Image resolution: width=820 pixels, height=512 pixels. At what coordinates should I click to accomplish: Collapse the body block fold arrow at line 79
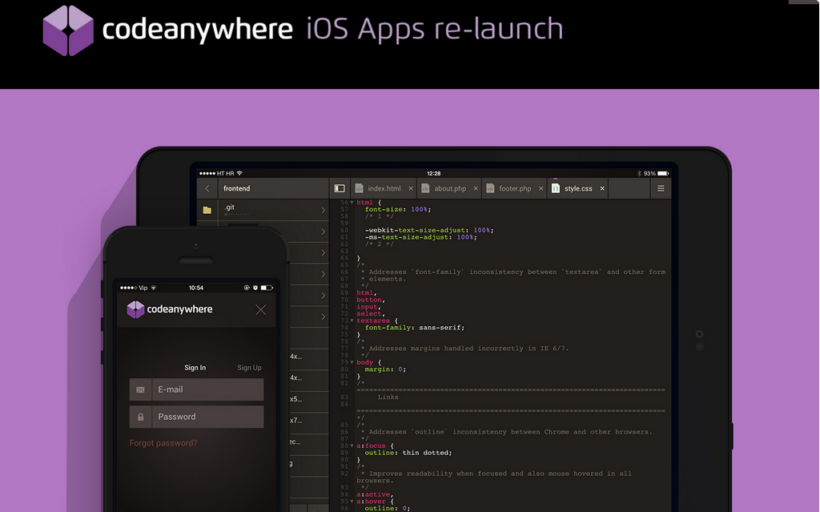(x=352, y=362)
